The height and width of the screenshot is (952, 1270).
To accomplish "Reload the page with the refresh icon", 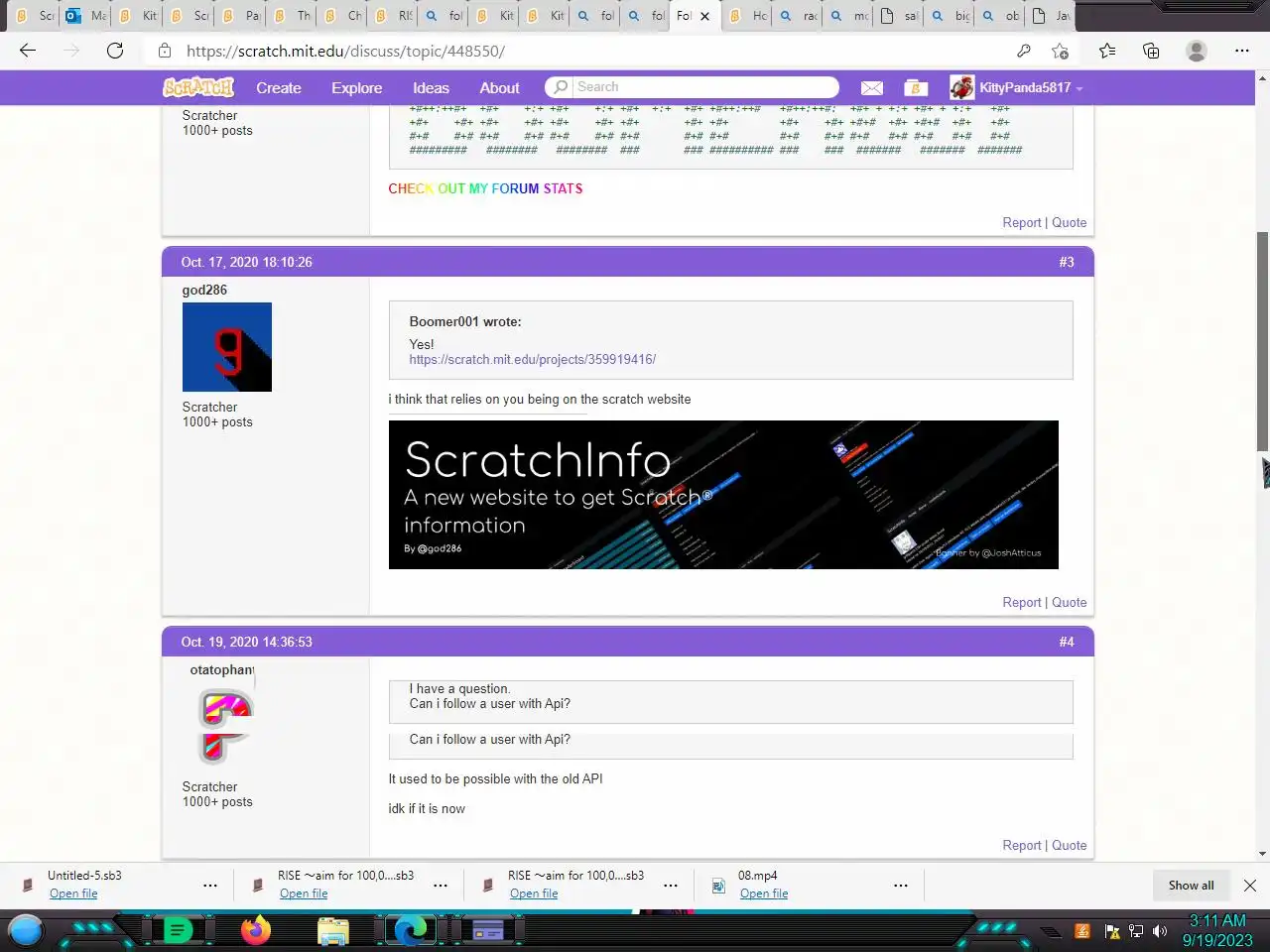I will [x=115, y=51].
